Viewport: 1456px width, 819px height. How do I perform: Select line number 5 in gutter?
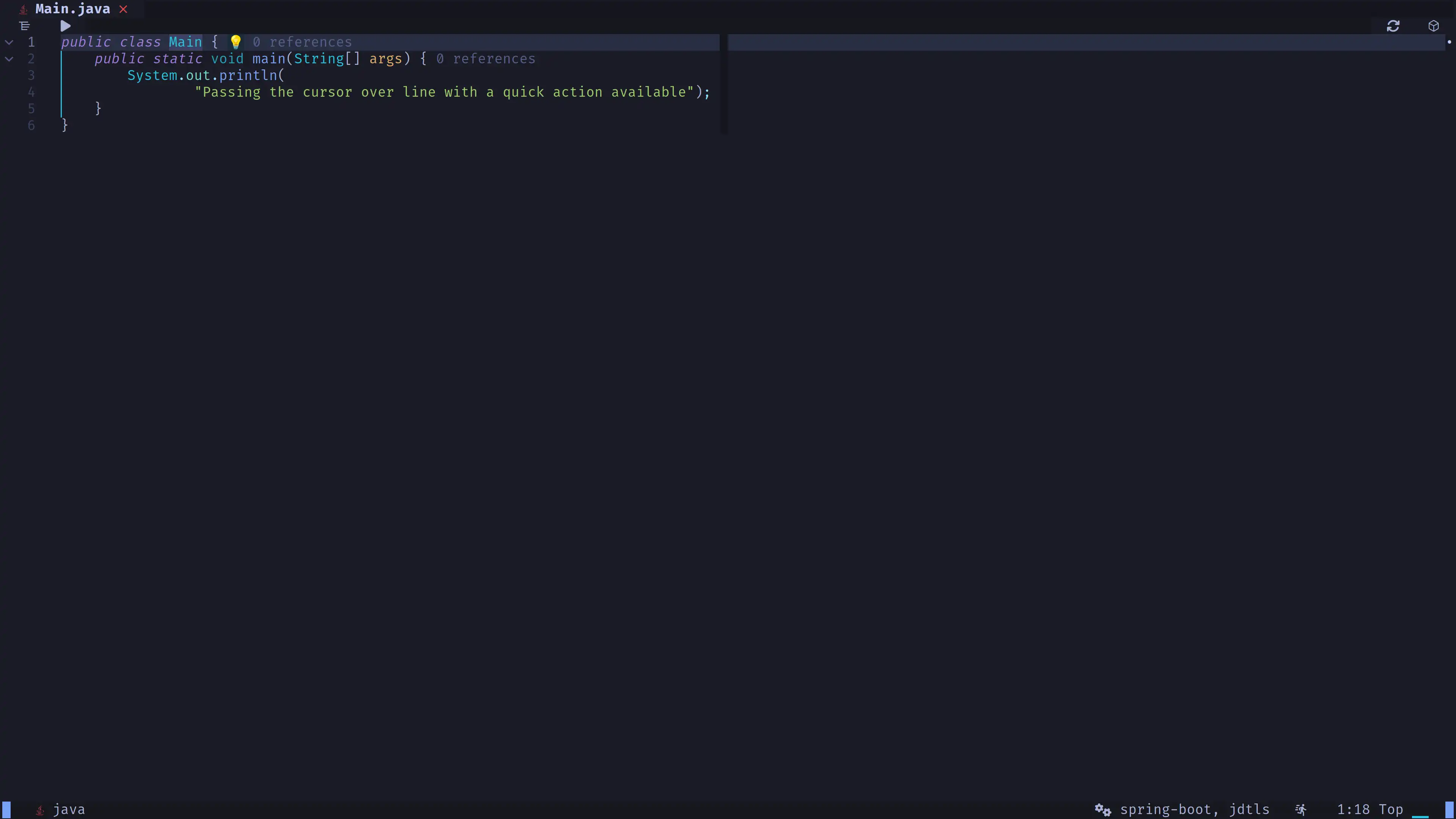(x=31, y=108)
